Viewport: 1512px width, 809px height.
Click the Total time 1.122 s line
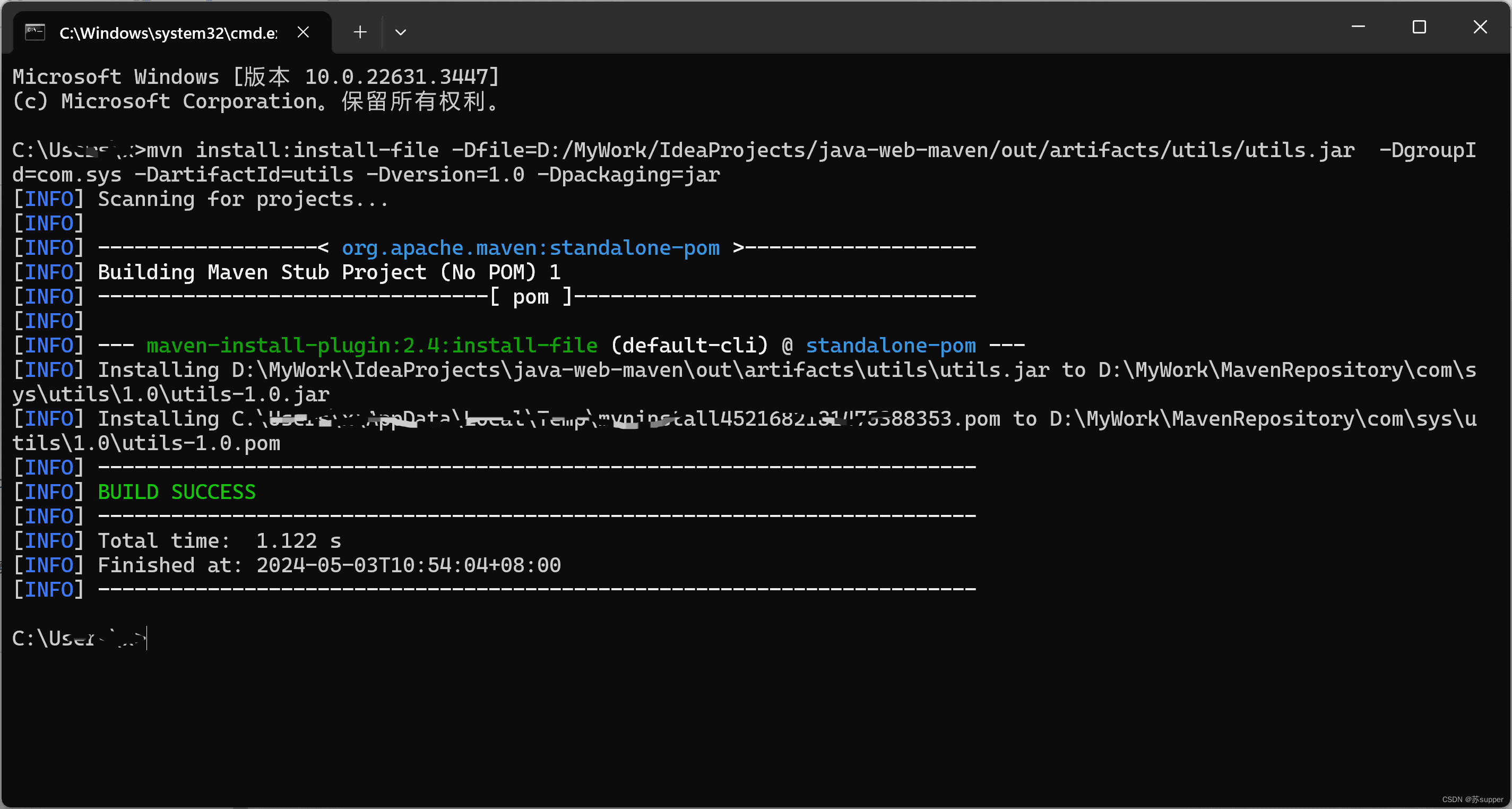tap(219, 541)
